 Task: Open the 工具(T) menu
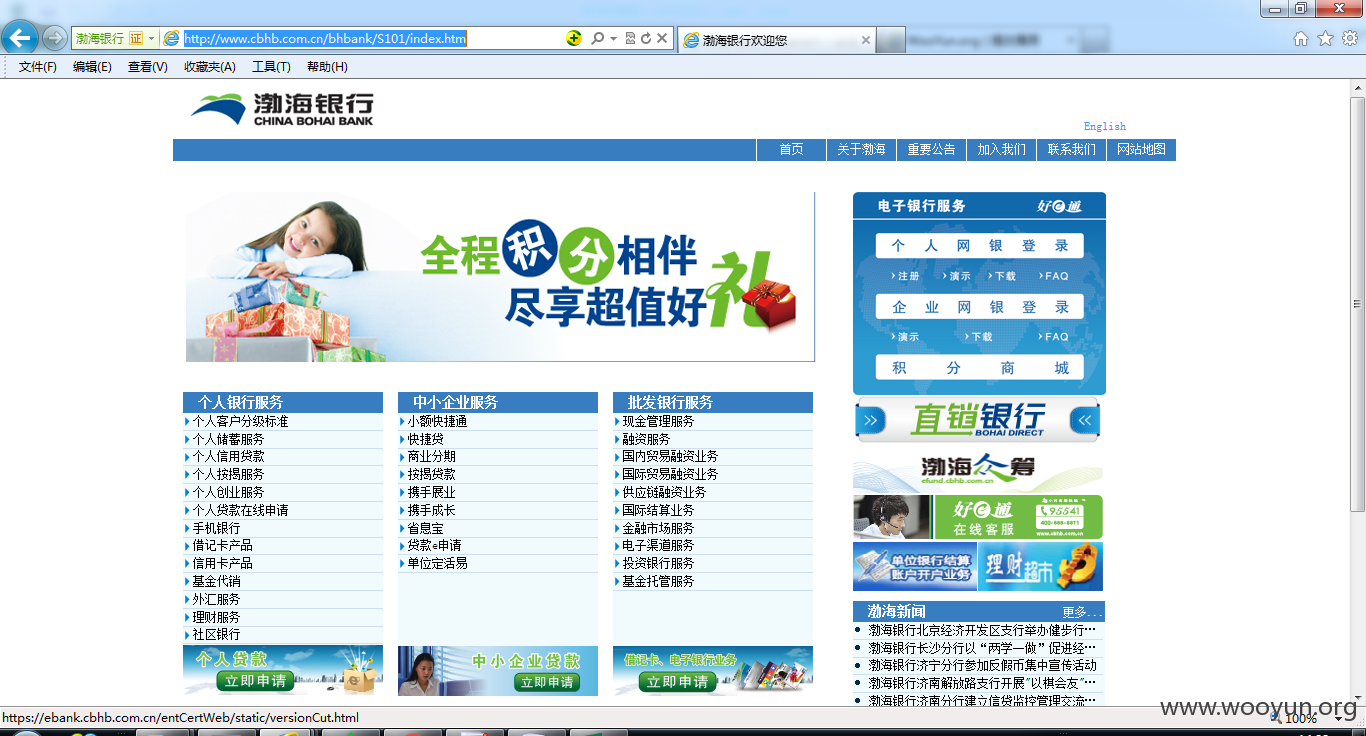[x=271, y=67]
